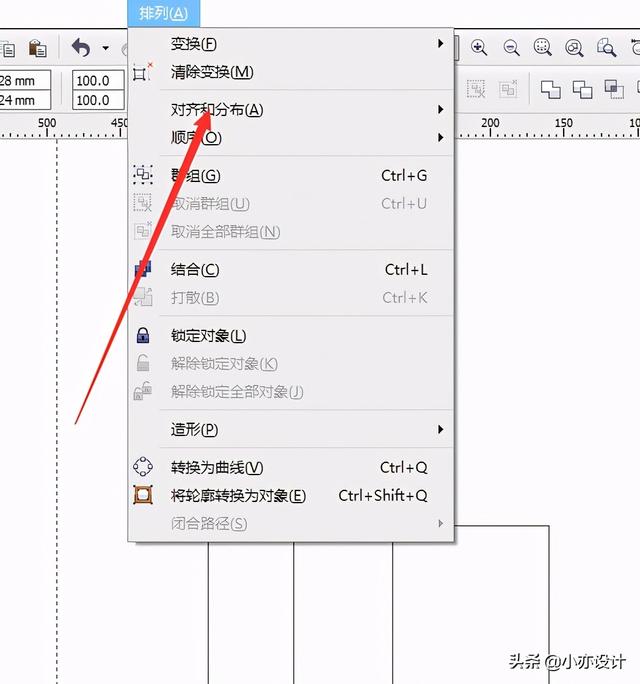The image size is (640, 684).
Task: Click the Ungroup icon in the property bar
Action: [476, 89]
